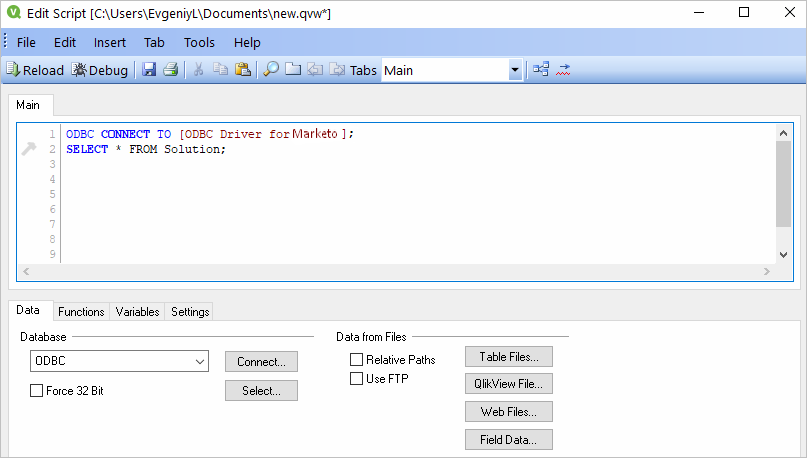The image size is (807, 458).
Task: Click editor horizontal scroll left arrow
Action: [26, 271]
